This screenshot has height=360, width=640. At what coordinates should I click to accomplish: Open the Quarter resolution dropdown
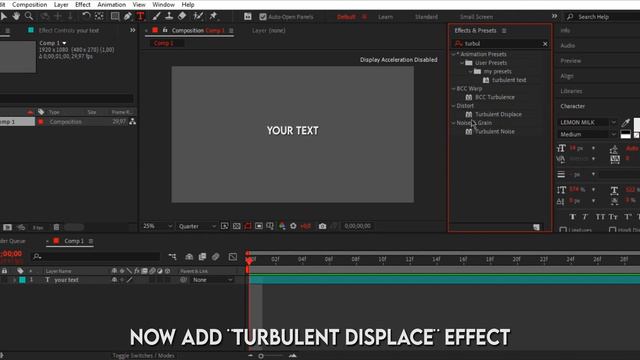[197, 226]
